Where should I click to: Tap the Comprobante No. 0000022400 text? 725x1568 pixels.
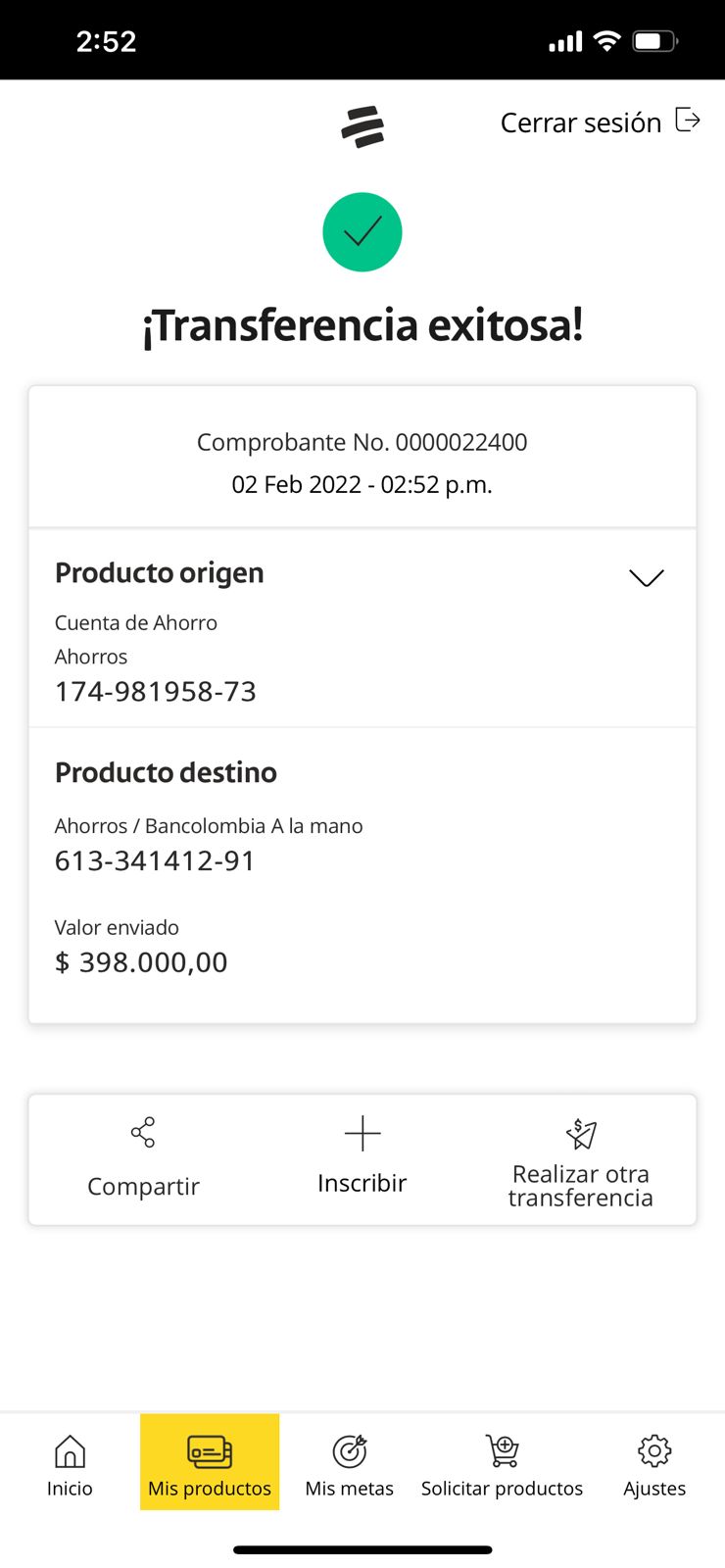click(x=362, y=442)
